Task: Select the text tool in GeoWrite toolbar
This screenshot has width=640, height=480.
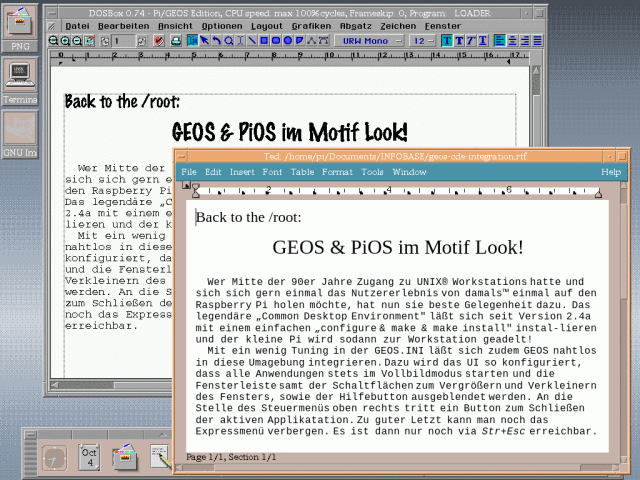Action: (193, 41)
